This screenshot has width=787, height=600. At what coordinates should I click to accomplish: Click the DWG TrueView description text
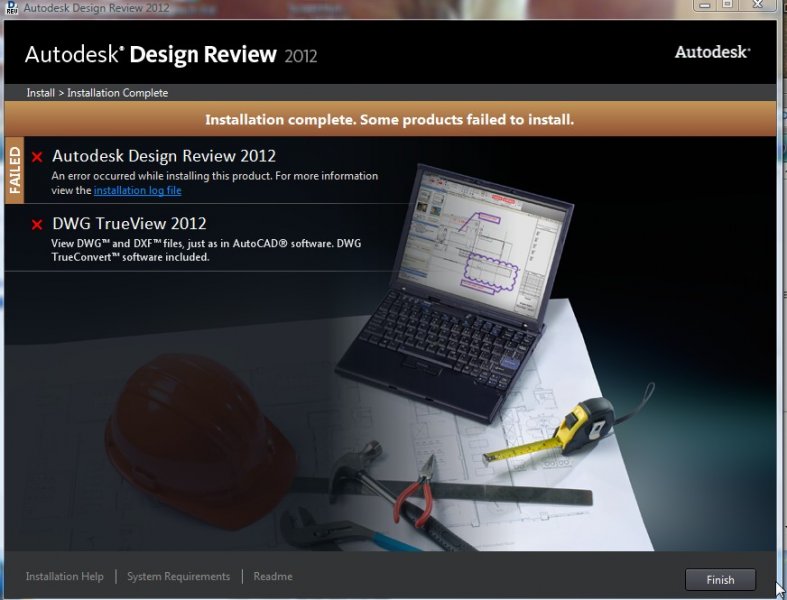coord(206,250)
